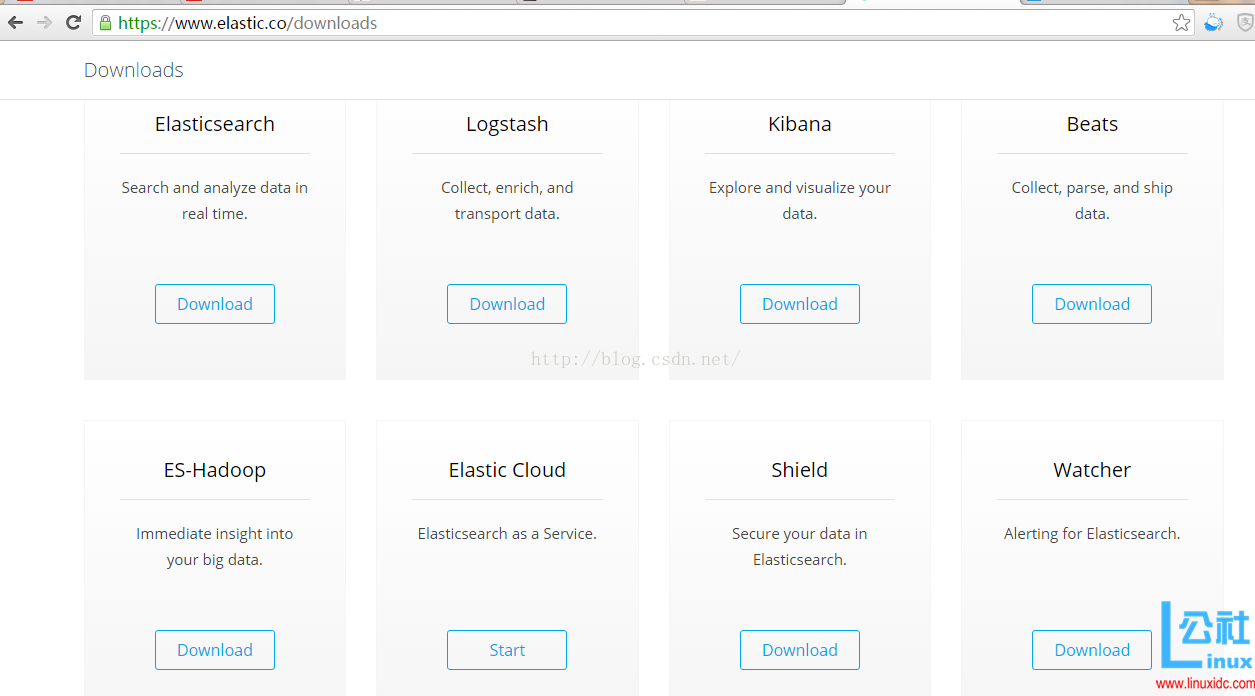Reload the page with the refresh icon
This screenshot has width=1255, height=696.
[73, 23]
